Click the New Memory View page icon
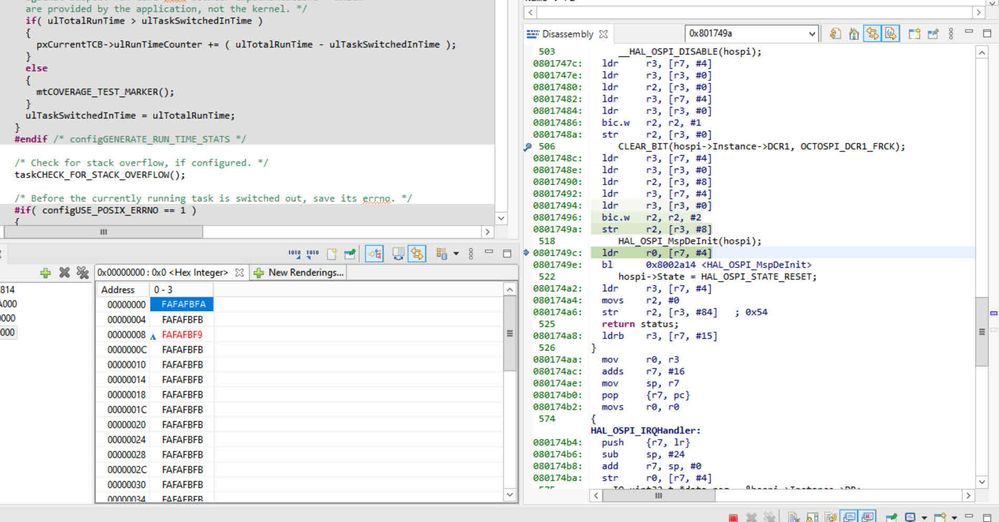999x522 pixels. pyautogui.click(x=331, y=254)
